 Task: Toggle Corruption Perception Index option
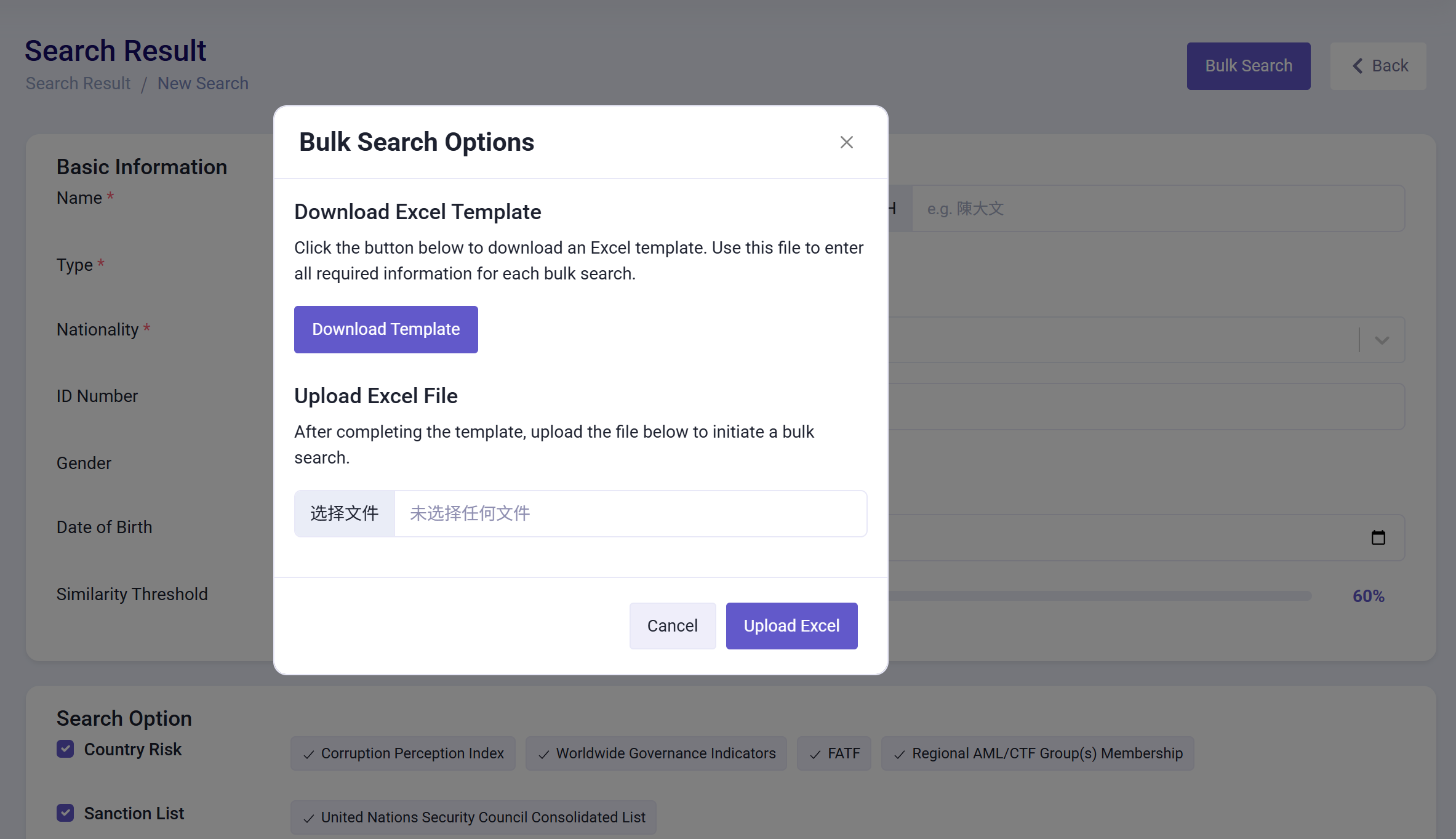[x=403, y=753]
